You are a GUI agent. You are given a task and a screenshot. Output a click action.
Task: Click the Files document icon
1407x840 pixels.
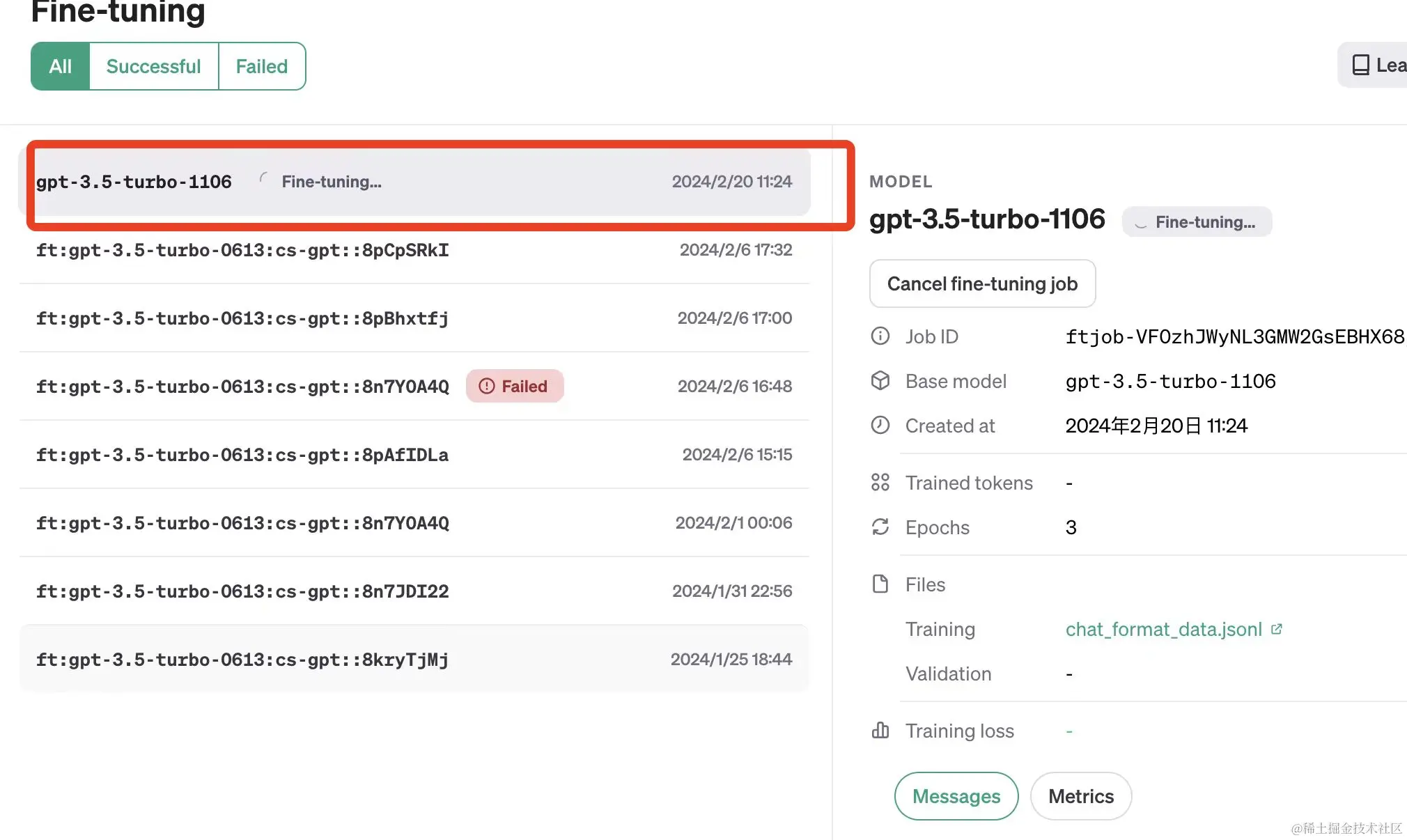880,584
